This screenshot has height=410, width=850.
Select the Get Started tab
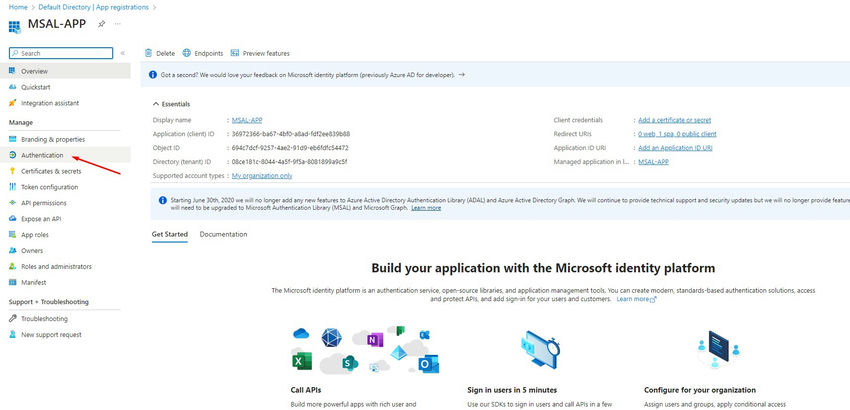[169, 234]
